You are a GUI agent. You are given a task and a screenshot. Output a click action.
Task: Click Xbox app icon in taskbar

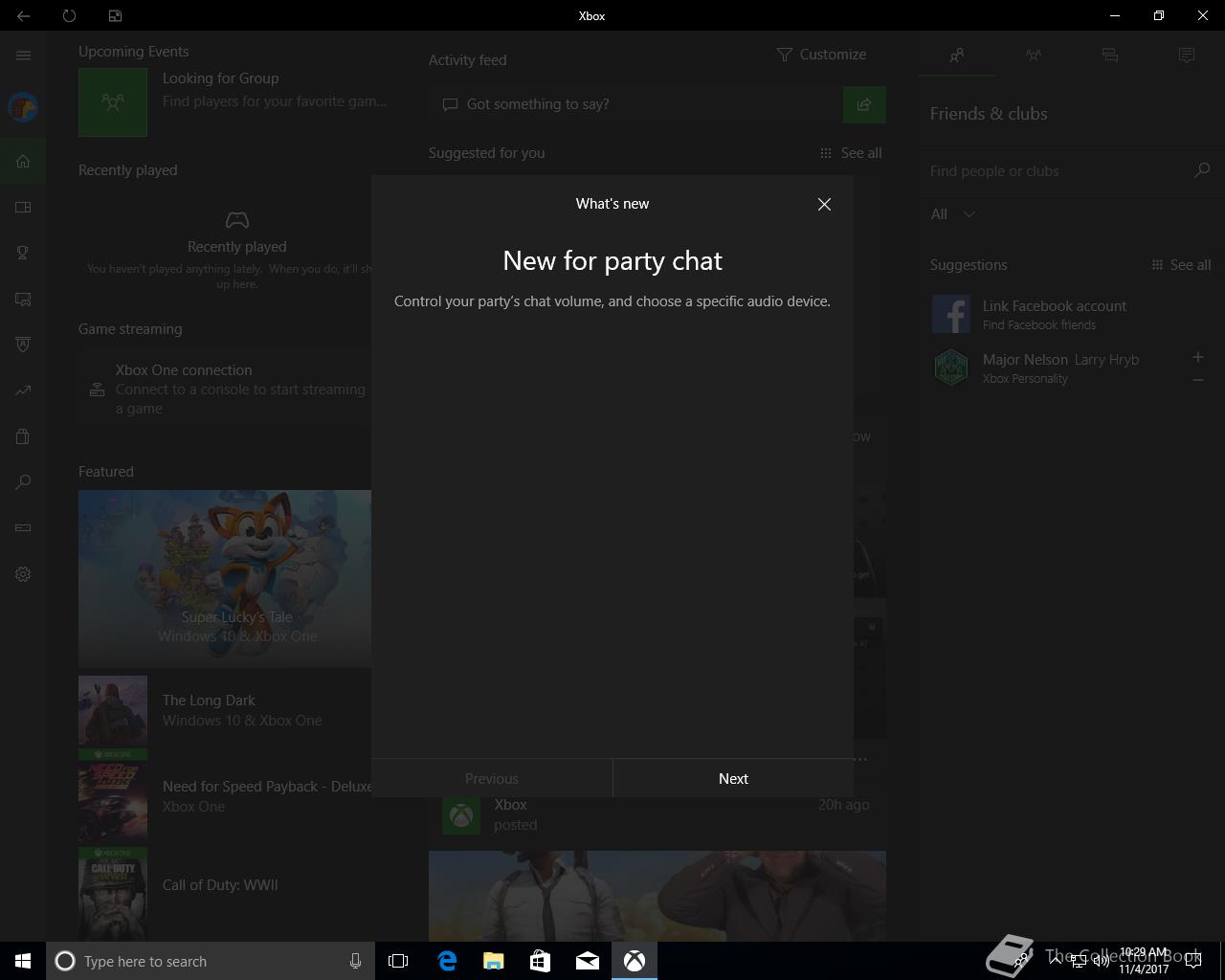(634, 961)
